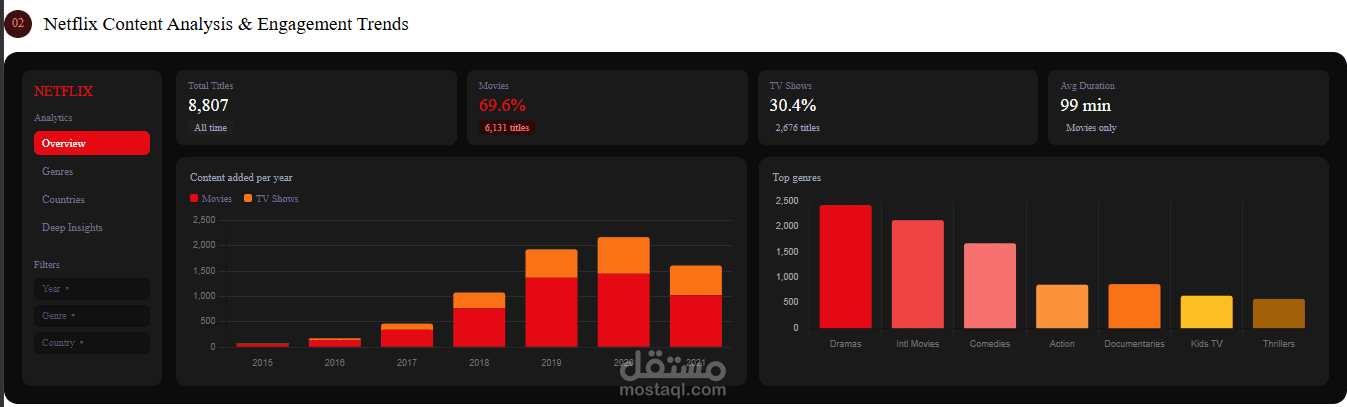Click the 2019 TV Shows orange segment

point(551,263)
